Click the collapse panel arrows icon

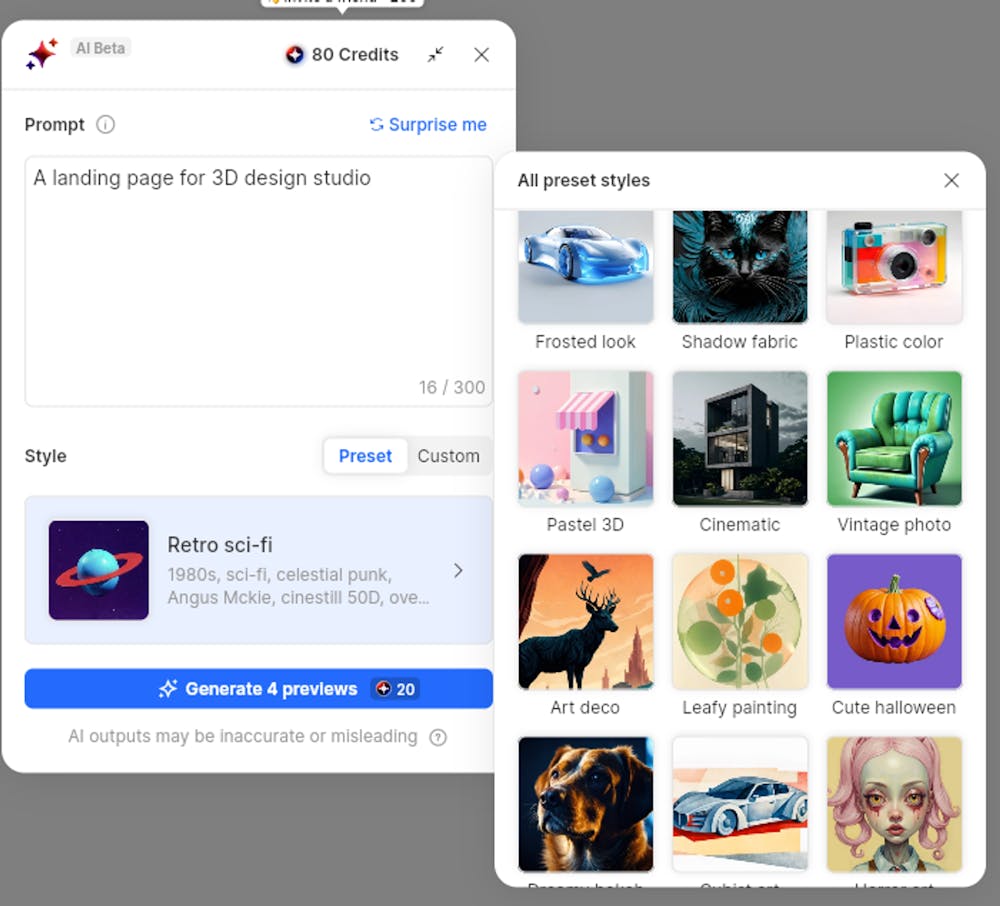(435, 56)
